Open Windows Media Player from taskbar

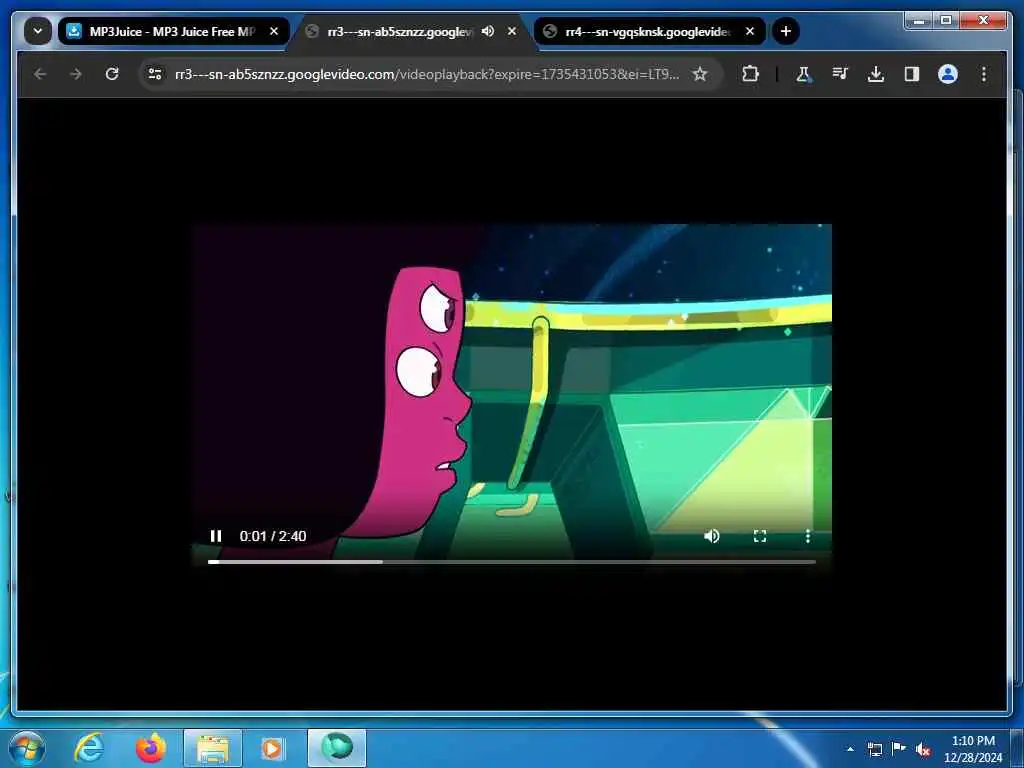[272, 748]
